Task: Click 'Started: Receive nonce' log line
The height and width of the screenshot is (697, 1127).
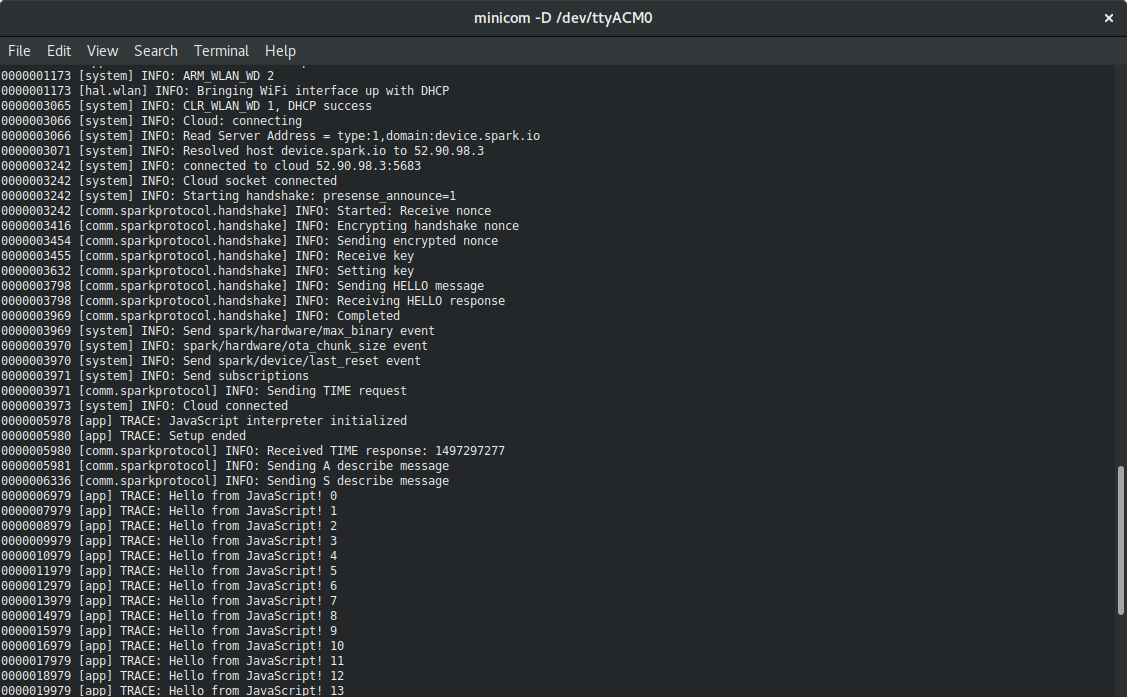Action: click(x=246, y=211)
